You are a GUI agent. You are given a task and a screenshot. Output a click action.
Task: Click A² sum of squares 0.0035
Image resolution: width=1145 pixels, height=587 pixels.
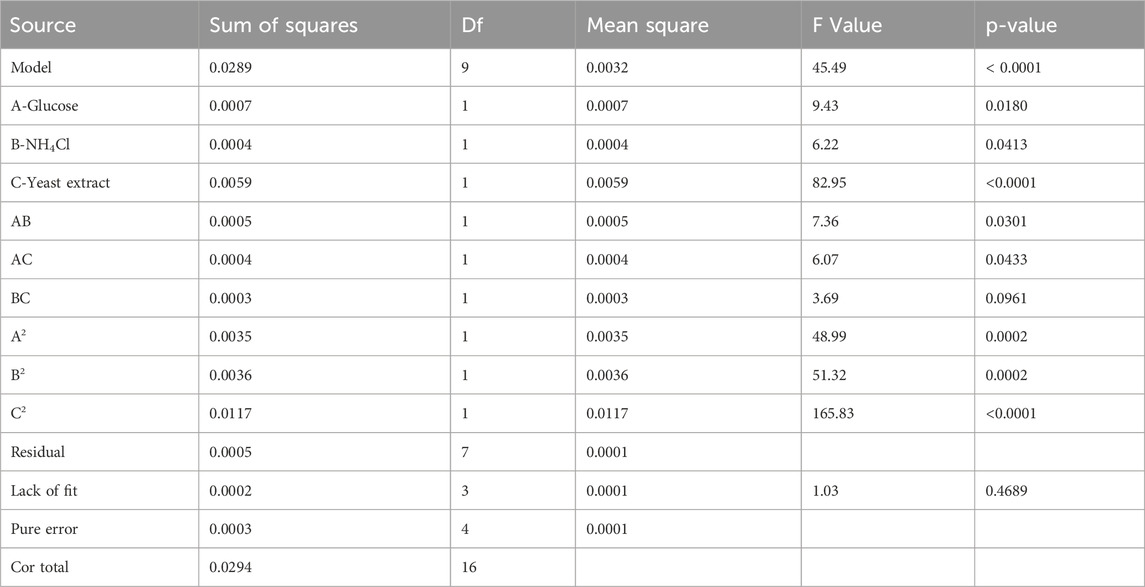[231, 336]
